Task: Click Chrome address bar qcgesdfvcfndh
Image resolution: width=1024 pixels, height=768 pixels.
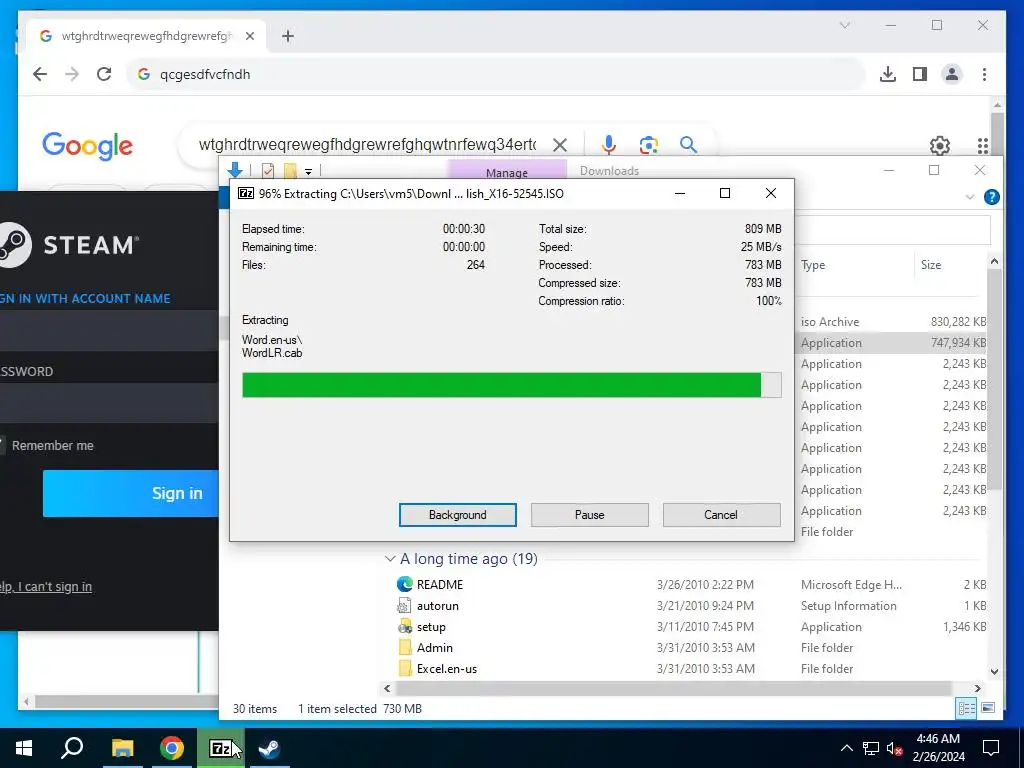Action: (496, 74)
